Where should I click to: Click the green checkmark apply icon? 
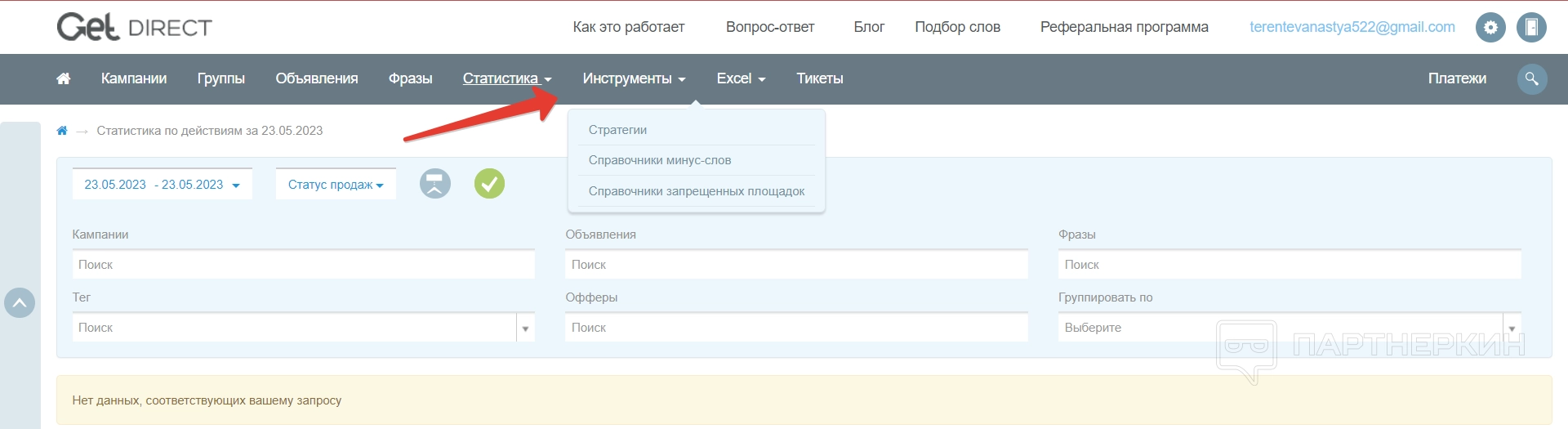(489, 184)
